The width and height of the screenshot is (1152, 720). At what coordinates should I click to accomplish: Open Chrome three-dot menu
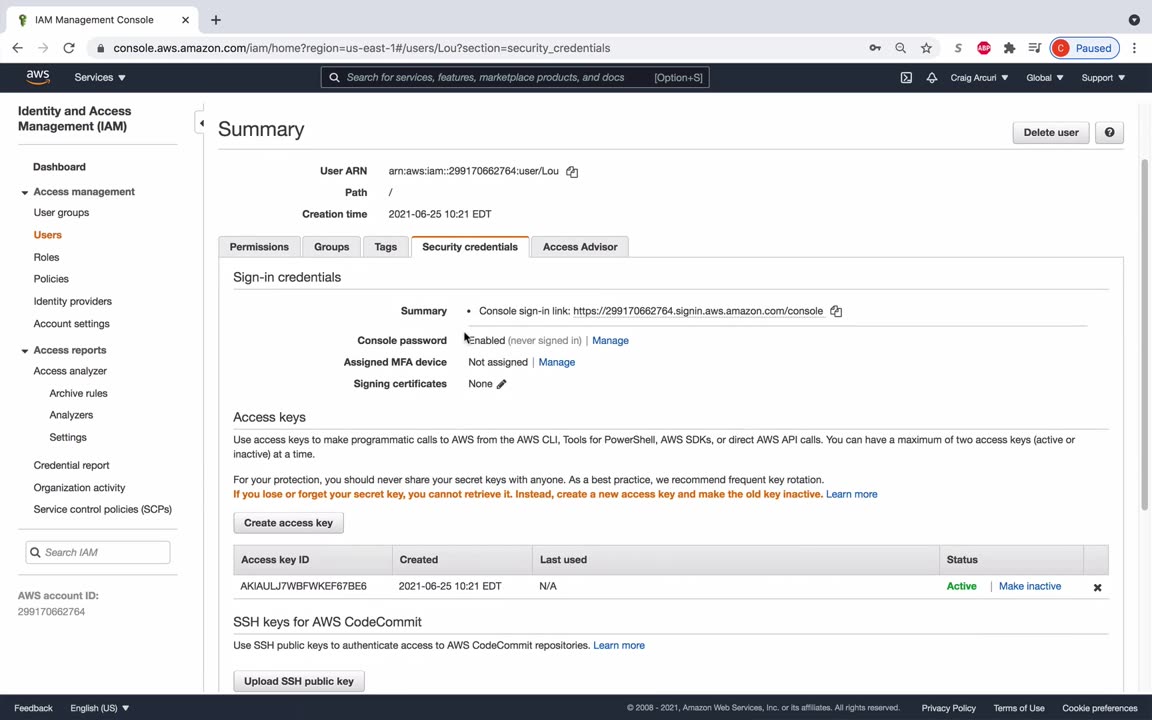(x=1134, y=48)
